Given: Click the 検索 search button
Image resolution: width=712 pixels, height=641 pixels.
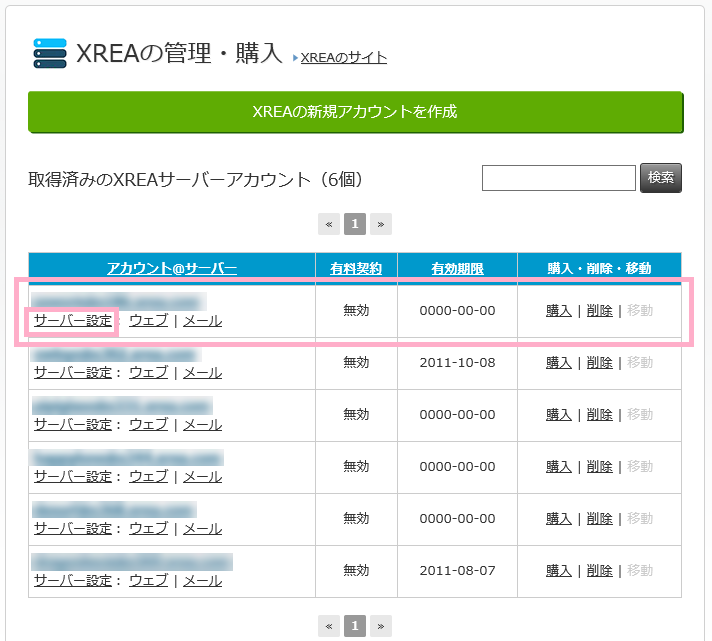Looking at the screenshot, I should (661, 178).
